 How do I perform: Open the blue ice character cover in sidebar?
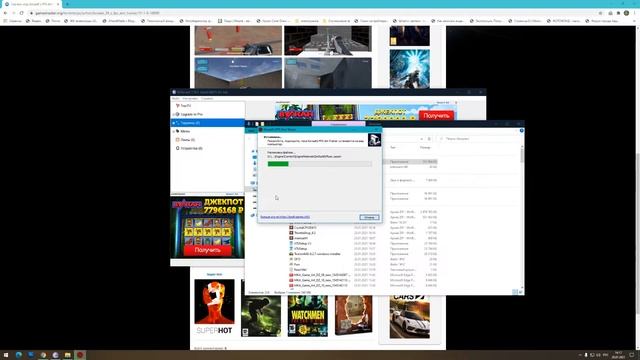(409, 69)
